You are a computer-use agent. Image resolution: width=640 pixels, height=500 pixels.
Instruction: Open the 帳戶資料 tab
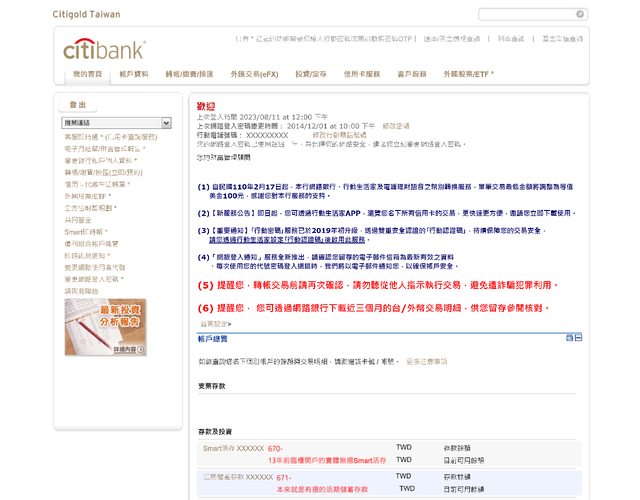(x=134, y=75)
